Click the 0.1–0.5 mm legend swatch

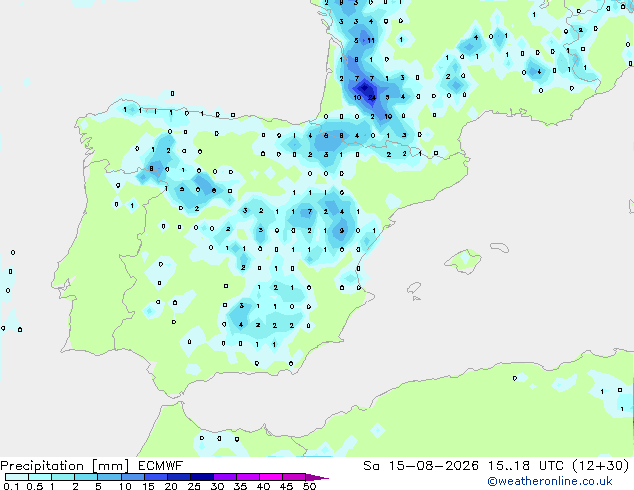tap(17, 477)
